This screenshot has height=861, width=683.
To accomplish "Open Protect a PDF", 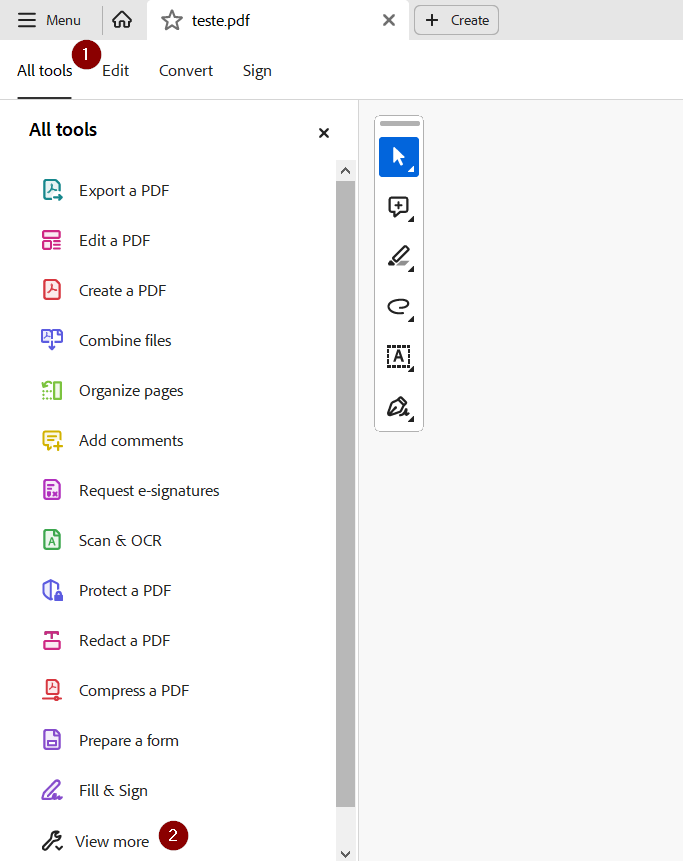I will (x=124, y=591).
